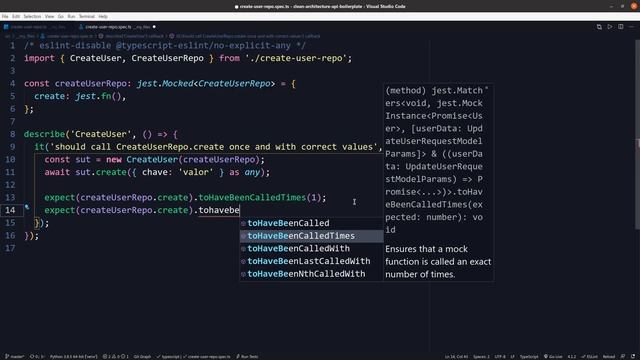Choose toHaveBeenLastCalledWith suggestion

[311, 261]
